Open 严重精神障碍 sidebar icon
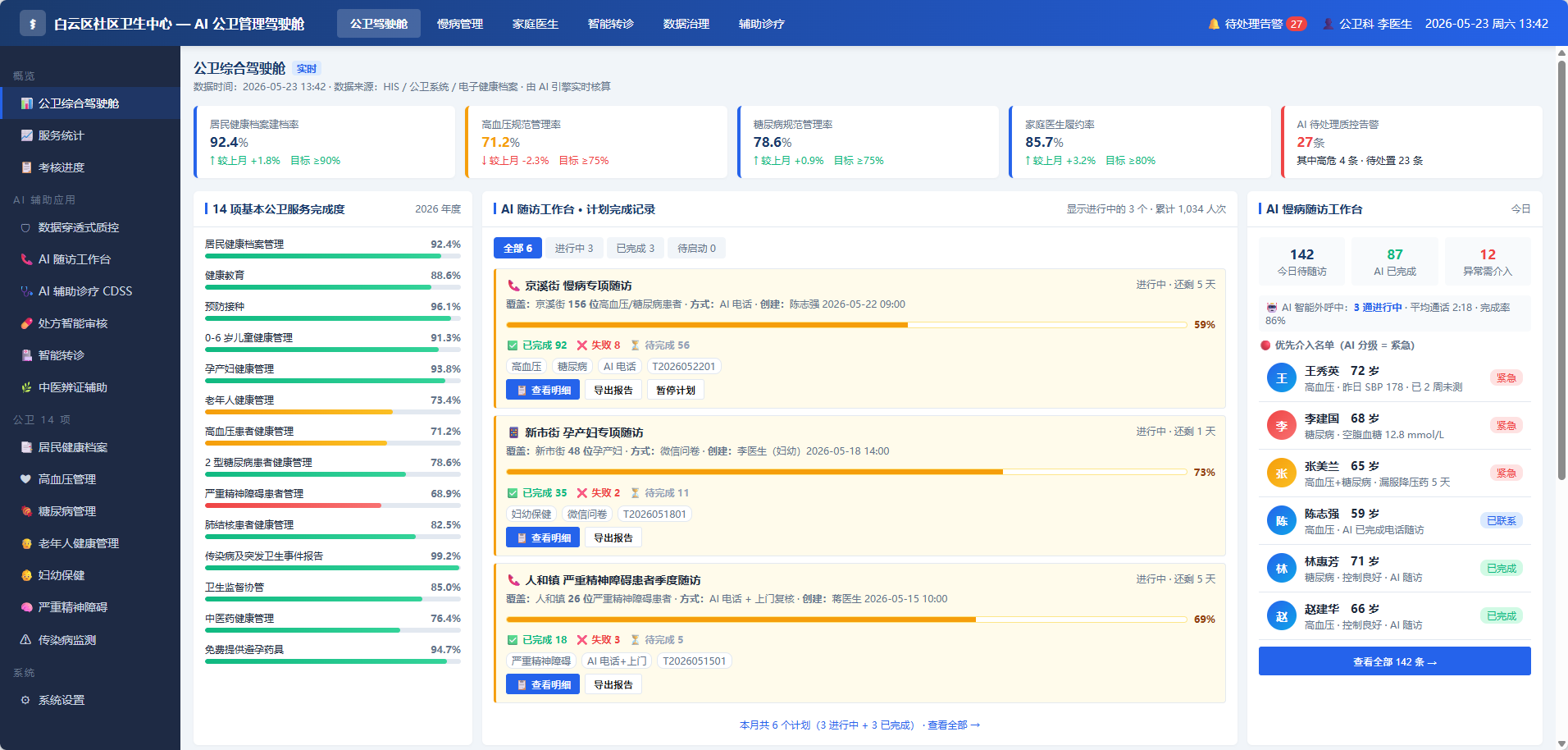 pos(26,607)
